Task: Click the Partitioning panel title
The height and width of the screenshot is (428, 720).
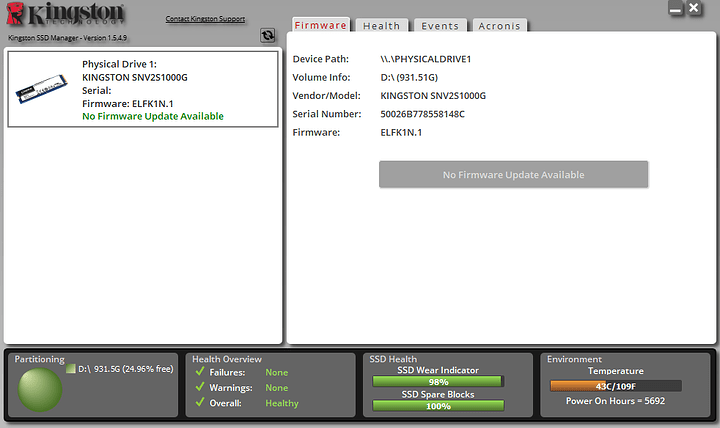Action: click(39, 359)
